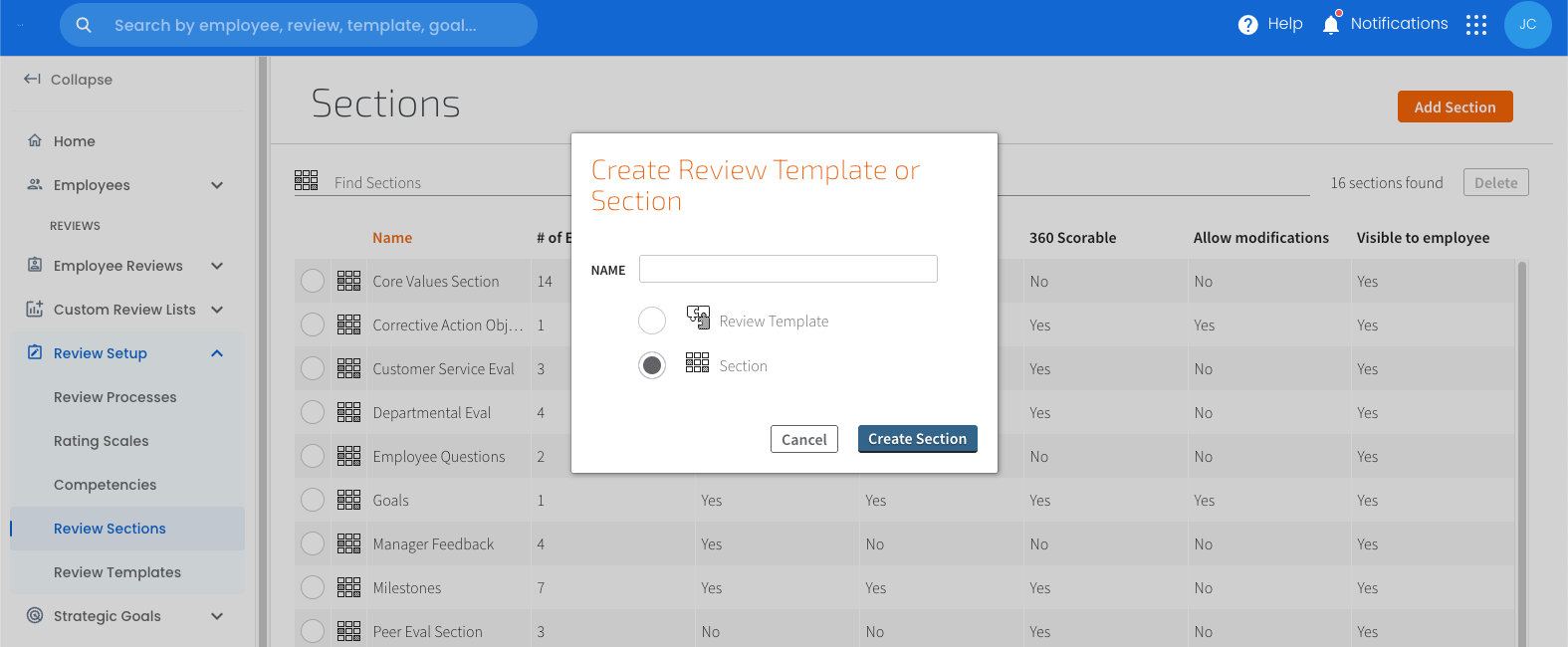Expand the Strategic Goals chevron
Image resolution: width=1568 pixels, height=647 pixels.
(x=217, y=616)
